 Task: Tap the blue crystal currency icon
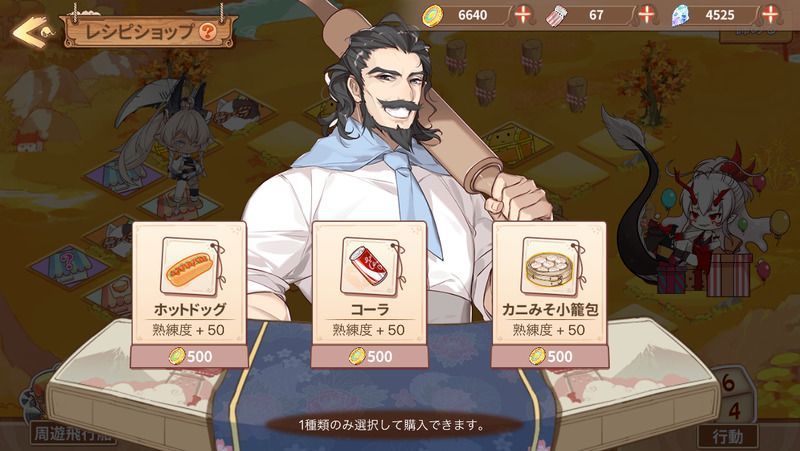[680, 16]
